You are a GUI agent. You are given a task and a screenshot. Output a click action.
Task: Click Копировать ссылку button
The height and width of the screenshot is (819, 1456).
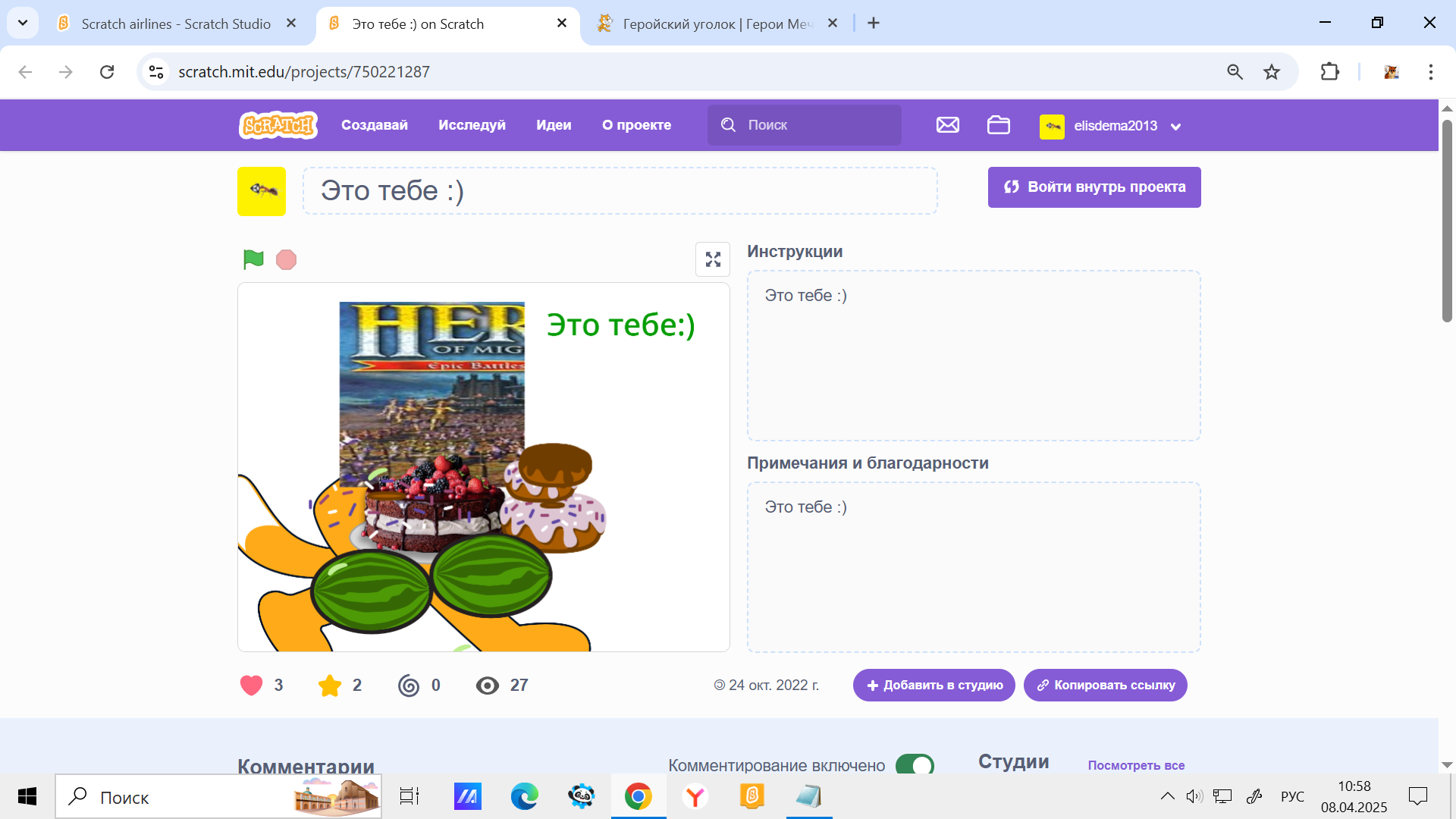(1105, 686)
